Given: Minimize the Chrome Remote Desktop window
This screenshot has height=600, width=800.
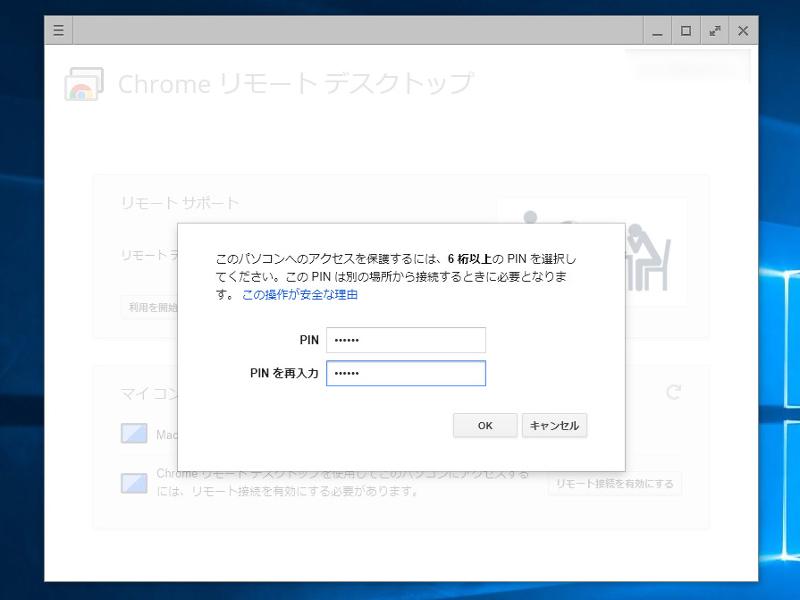Looking at the screenshot, I should click(658, 31).
